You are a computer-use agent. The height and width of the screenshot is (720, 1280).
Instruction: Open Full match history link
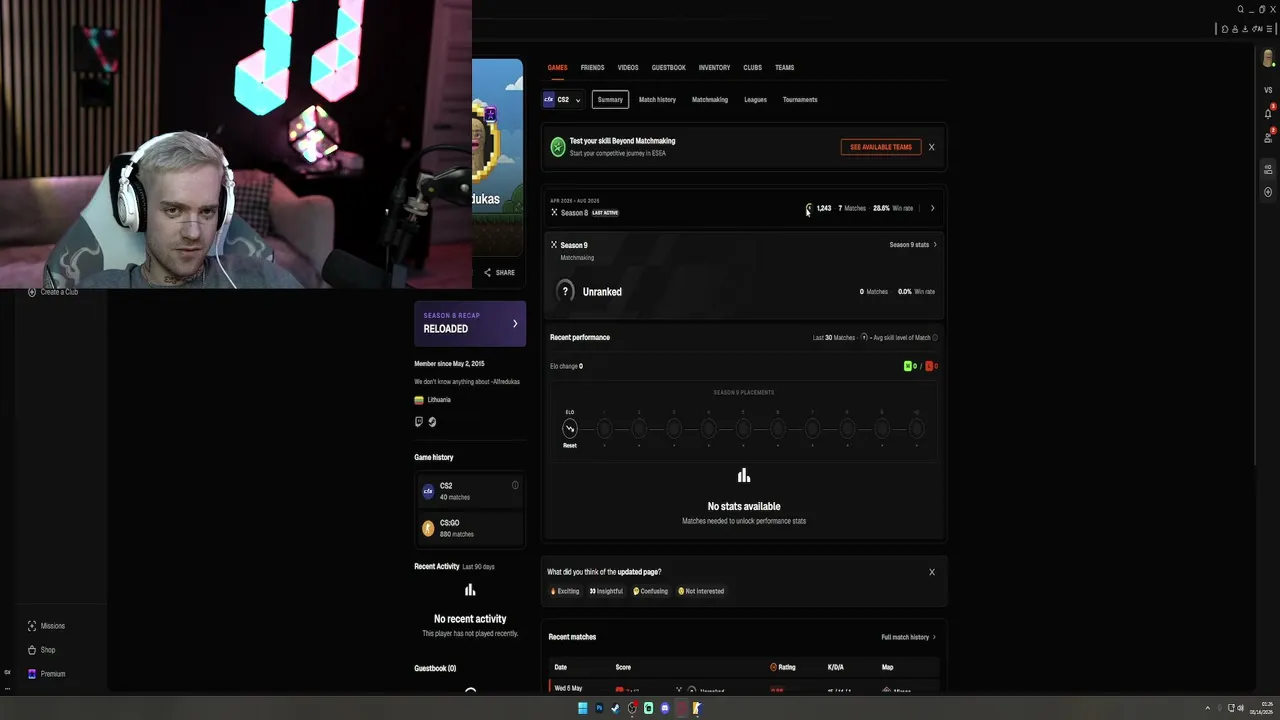[x=908, y=637]
